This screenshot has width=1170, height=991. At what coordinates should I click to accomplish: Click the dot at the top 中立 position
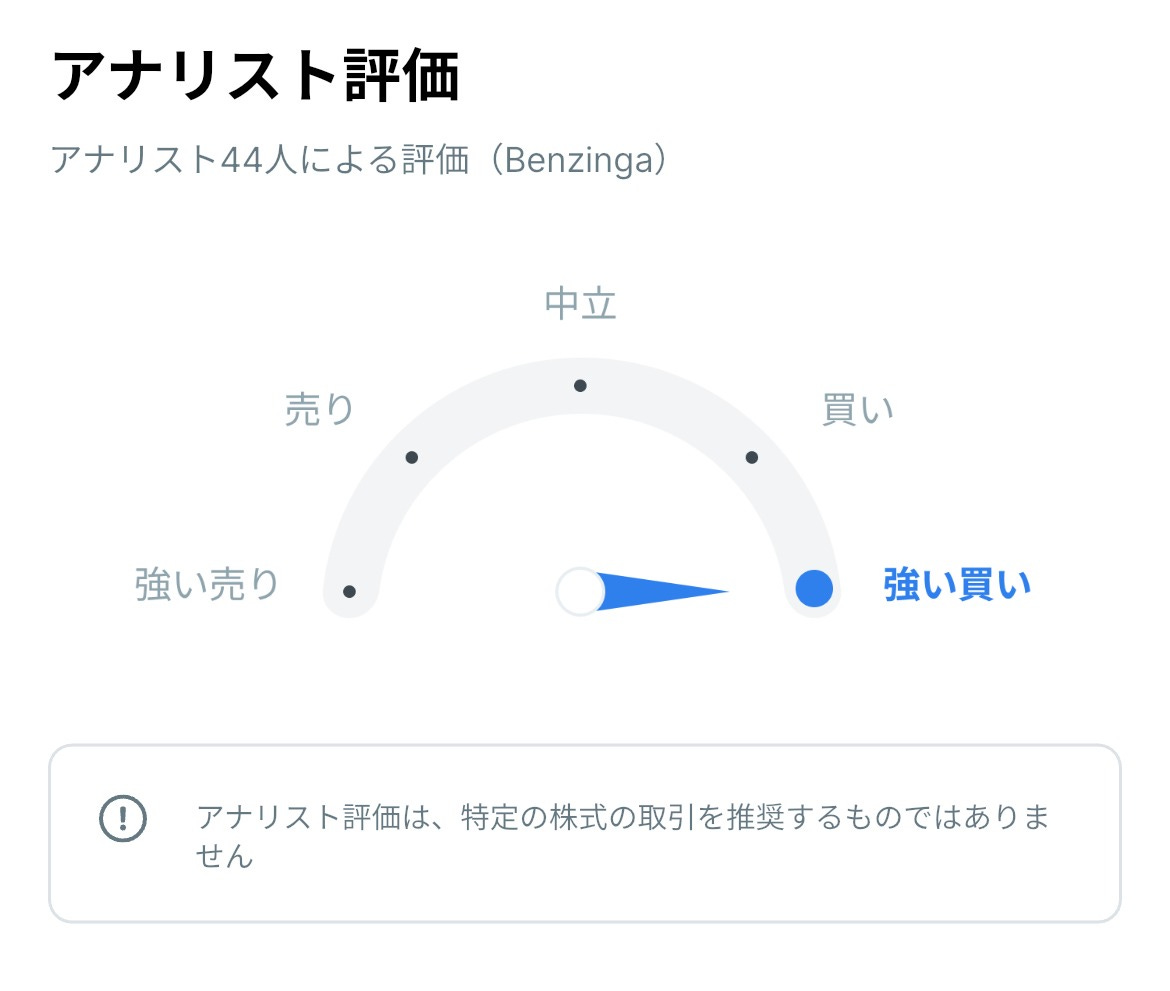click(581, 384)
